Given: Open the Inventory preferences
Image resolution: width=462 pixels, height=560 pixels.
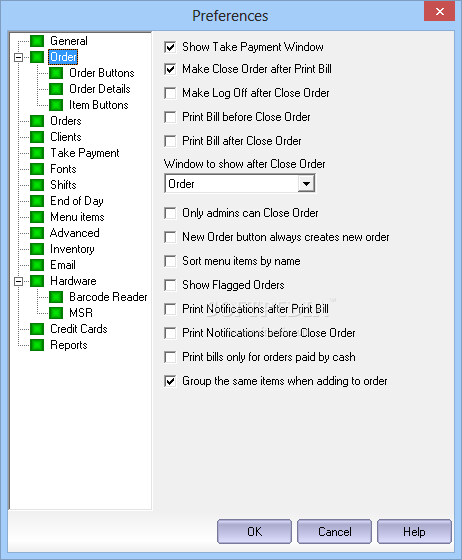Looking at the screenshot, I should click(x=72, y=249).
